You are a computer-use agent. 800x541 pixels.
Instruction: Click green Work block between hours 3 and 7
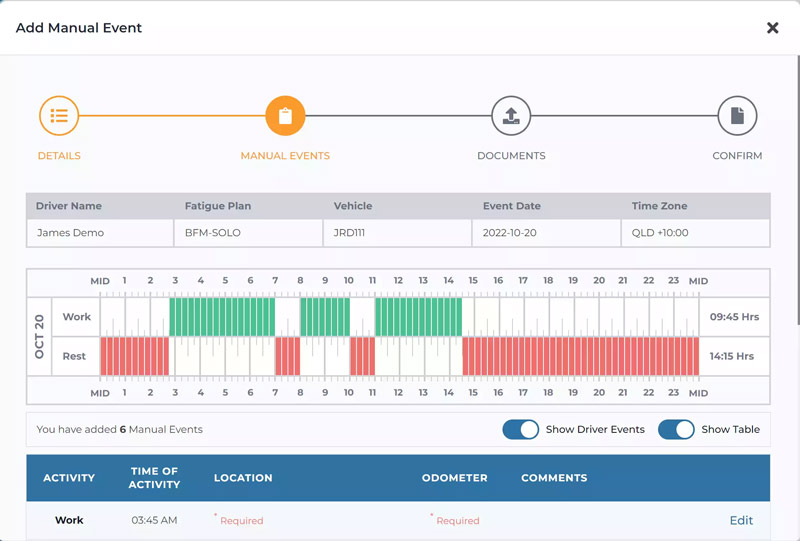222,317
